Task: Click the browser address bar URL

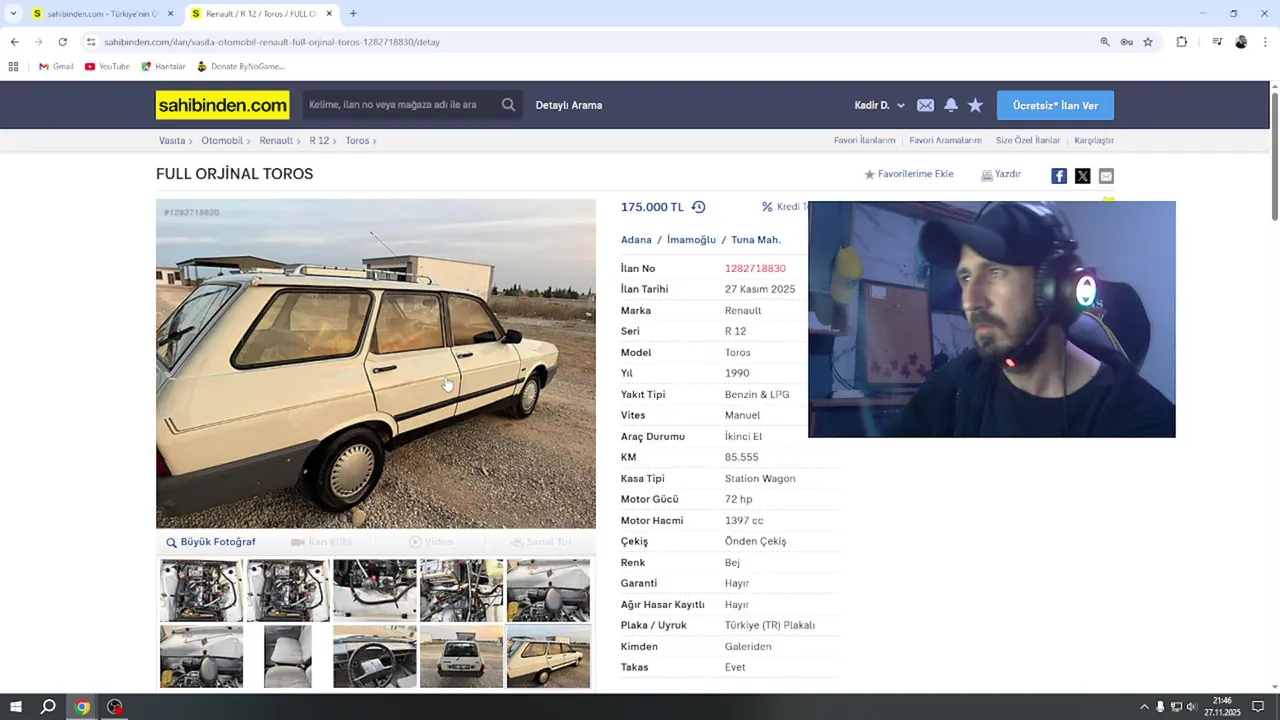Action: pos(272,42)
